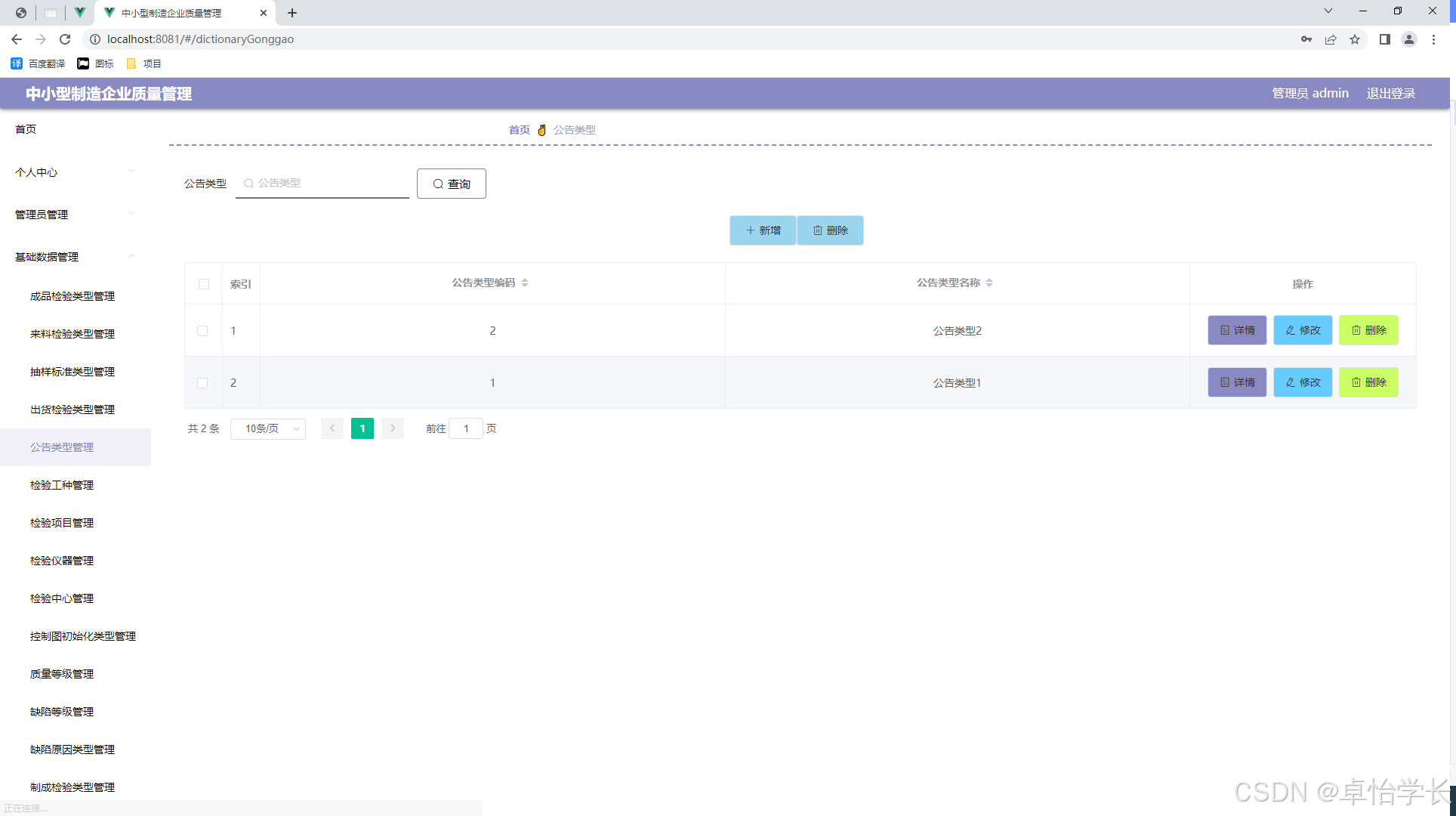Click 修改 pencil for row 公告类型2

coord(1302,330)
